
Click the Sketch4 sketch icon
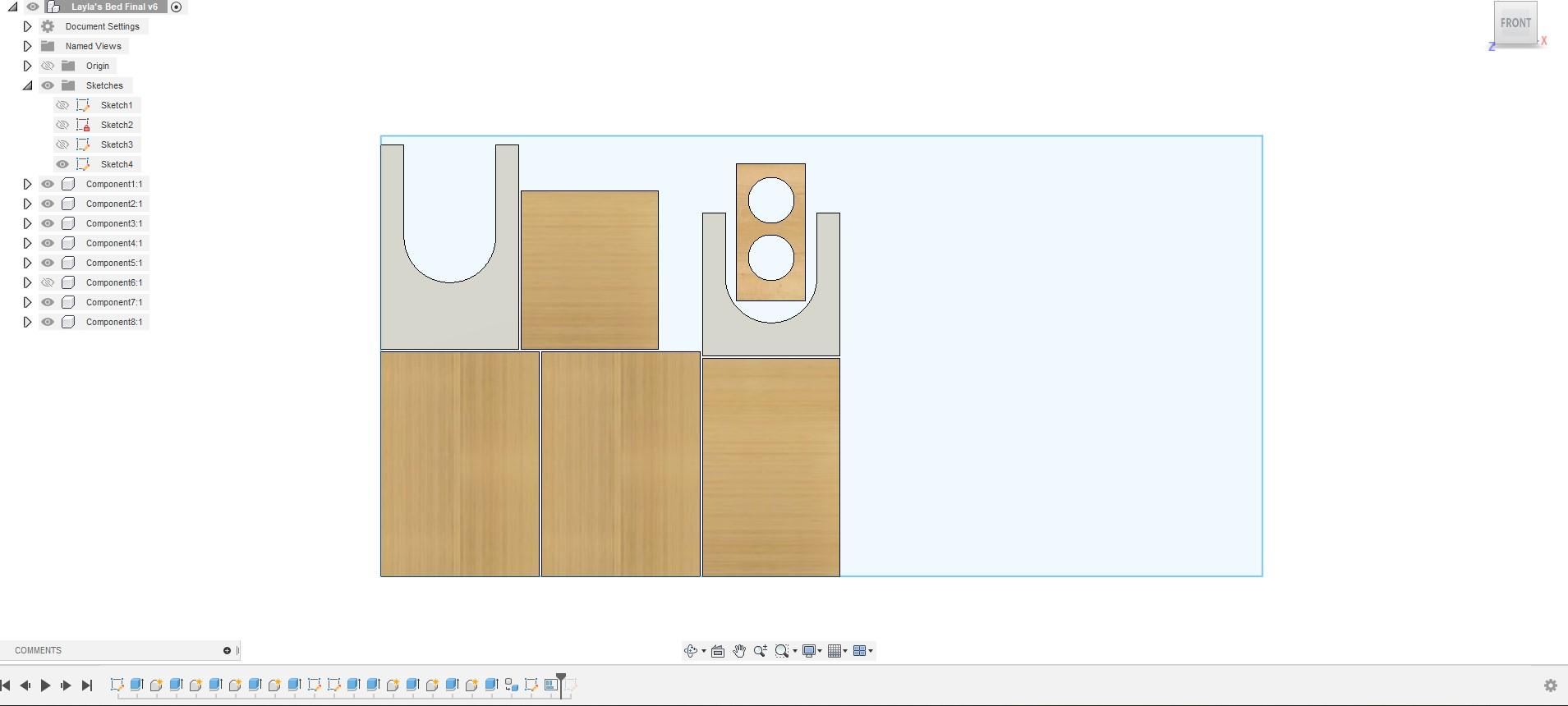pos(83,164)
